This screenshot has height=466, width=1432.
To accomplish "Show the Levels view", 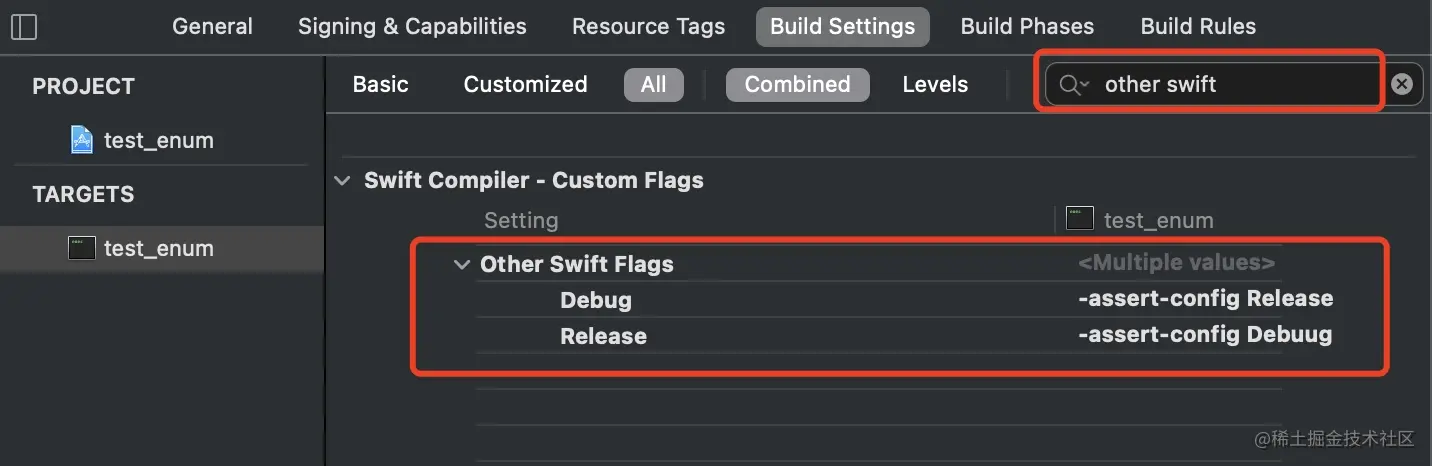I will click(x=935, y=84).
